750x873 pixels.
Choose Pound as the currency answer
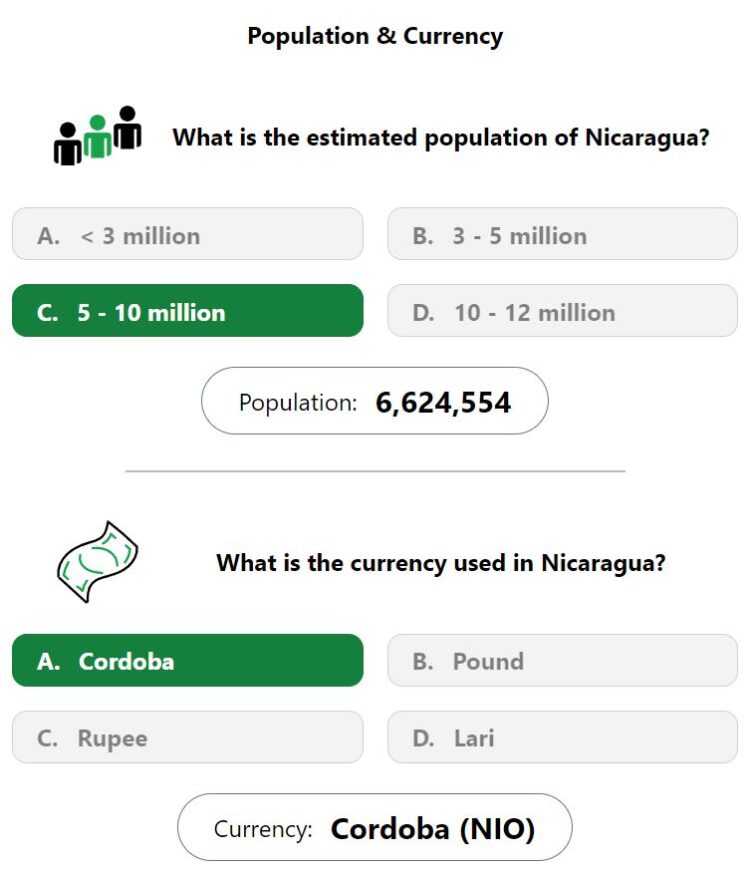(x=562, y=660)
